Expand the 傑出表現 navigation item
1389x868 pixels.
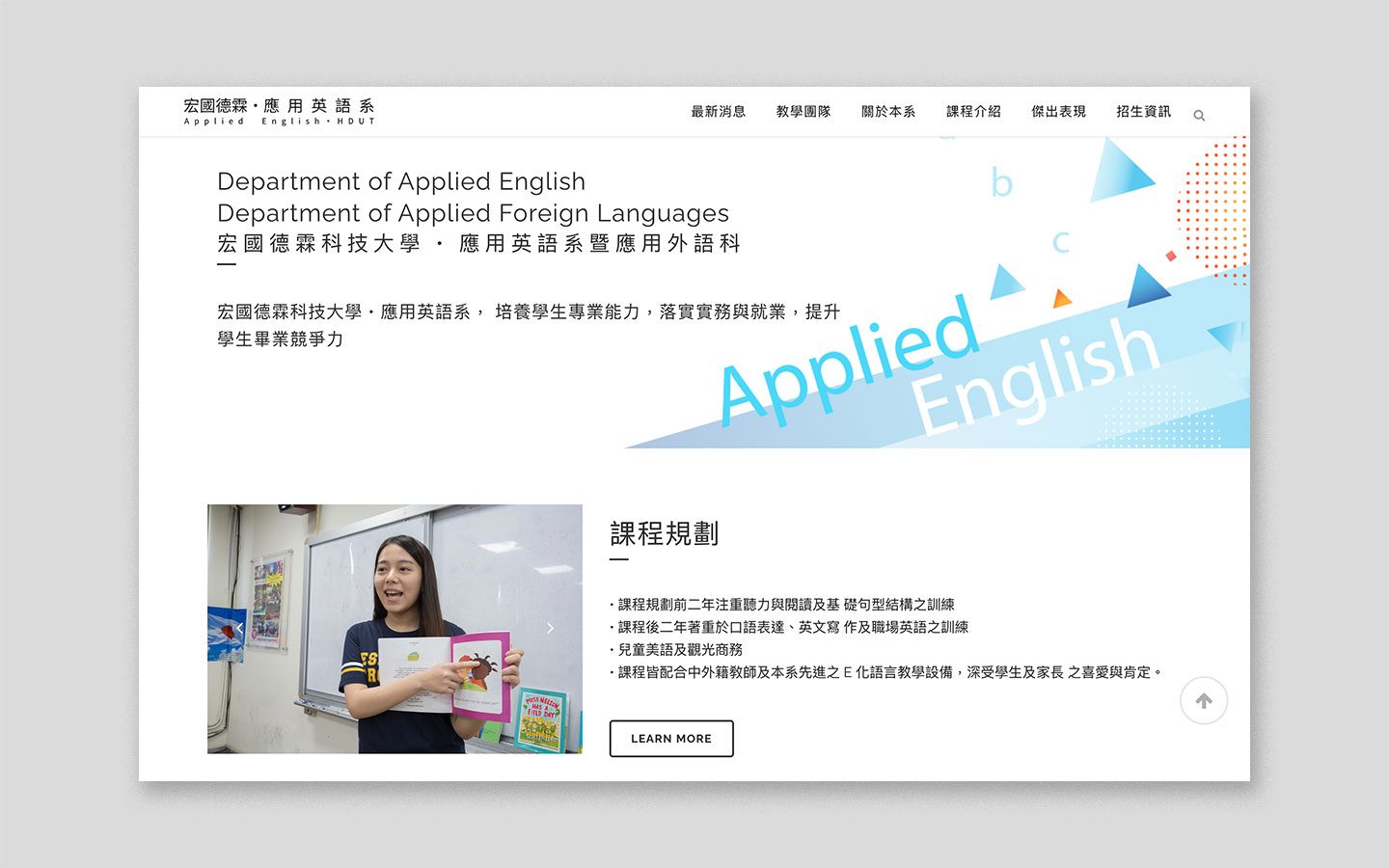click(1058, 112)
